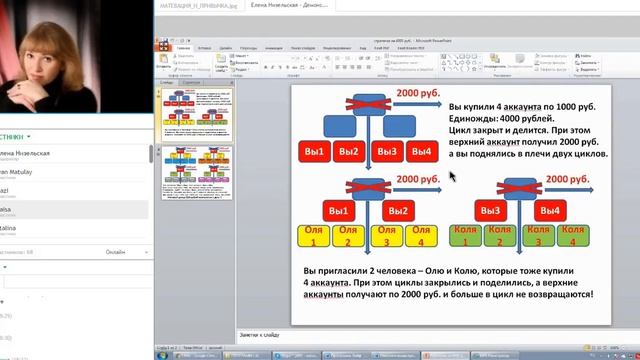Click the Find (Найти) button
This screenshot has width=640, height=360.
[583, 56]
